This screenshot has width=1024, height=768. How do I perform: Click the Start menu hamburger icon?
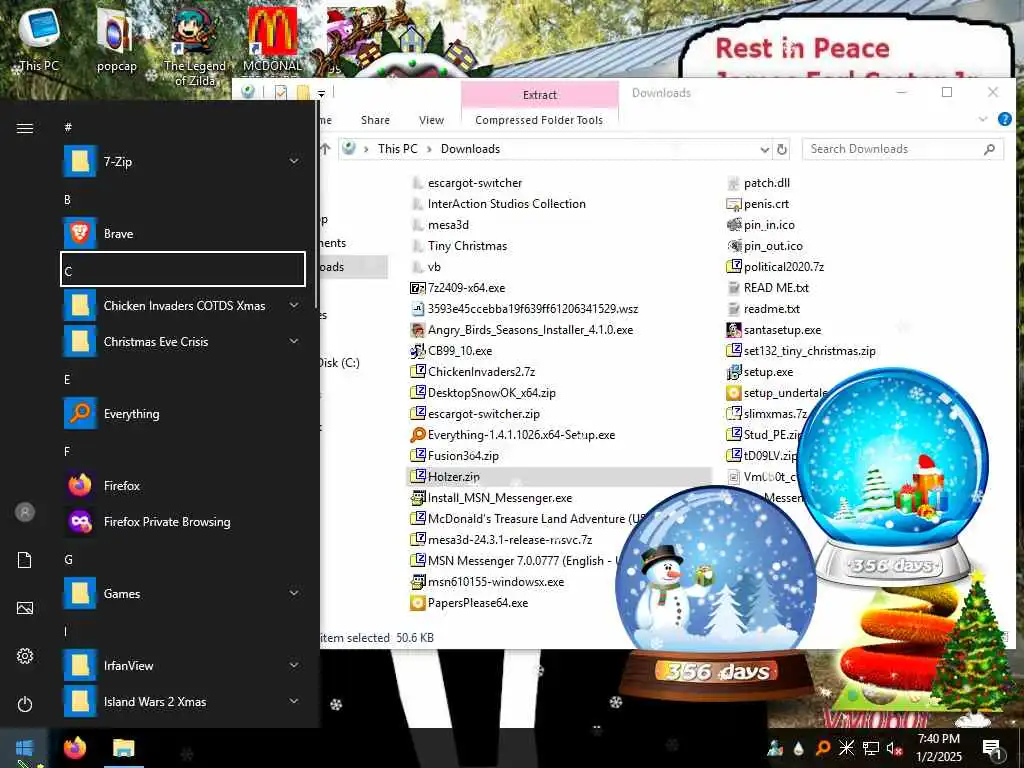pos(25,128)
